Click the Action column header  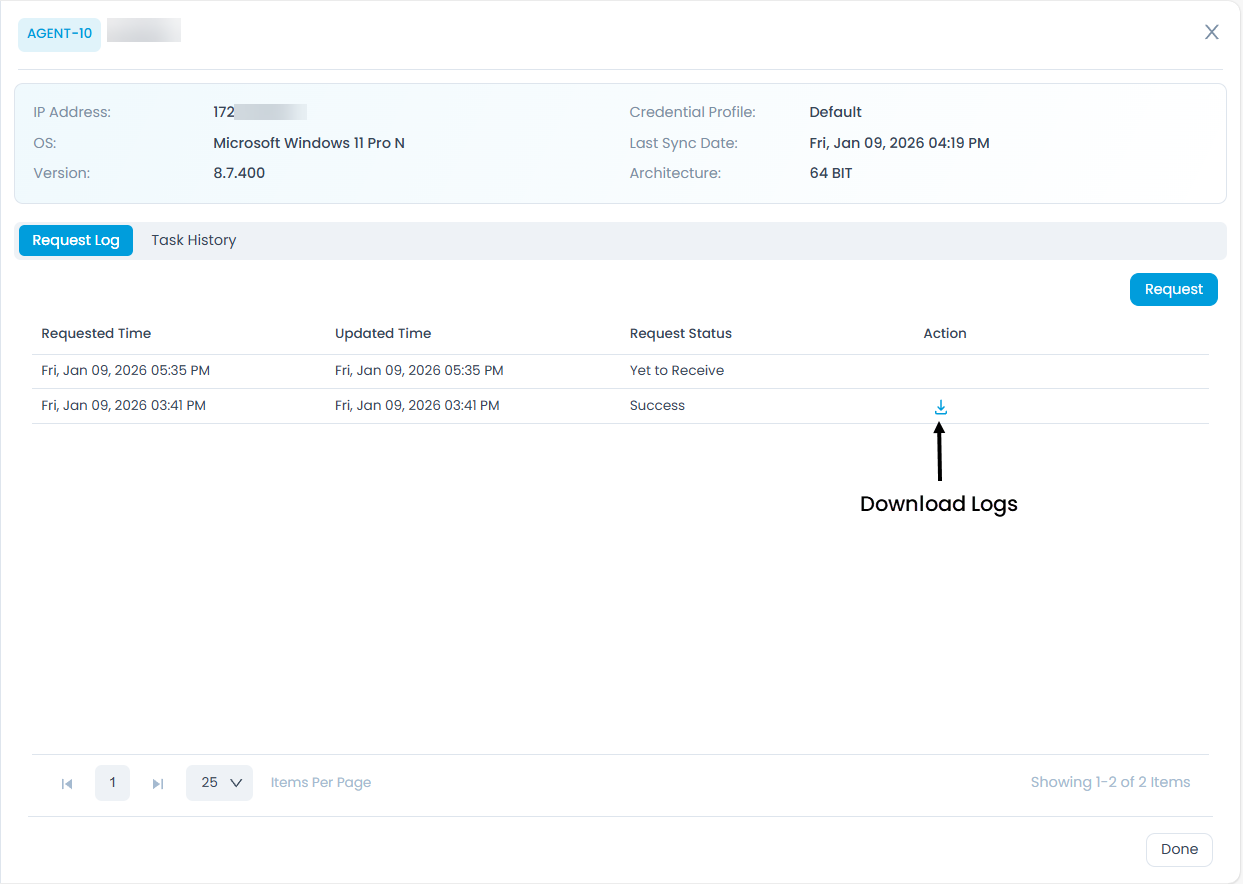pyautogui.click(x=945, y=333)
